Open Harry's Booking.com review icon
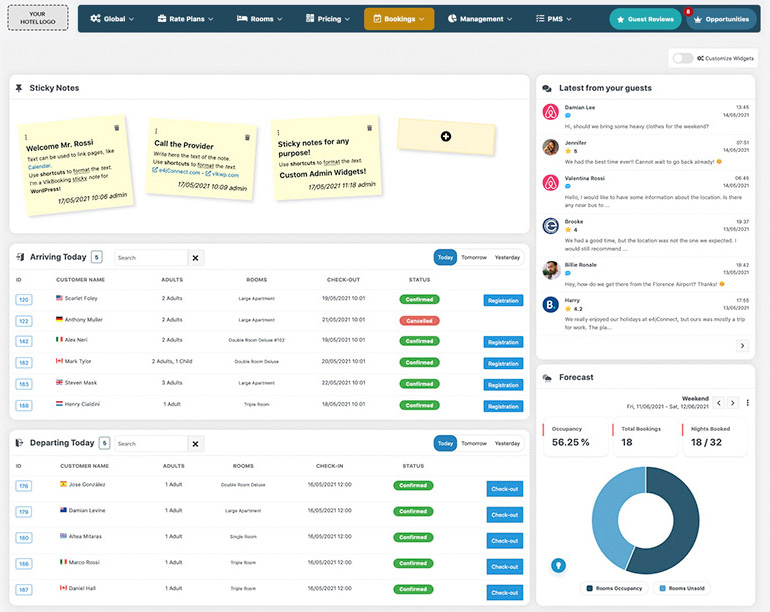The width and height of the screenshot is (770, 612). click(x=550, y=305)
